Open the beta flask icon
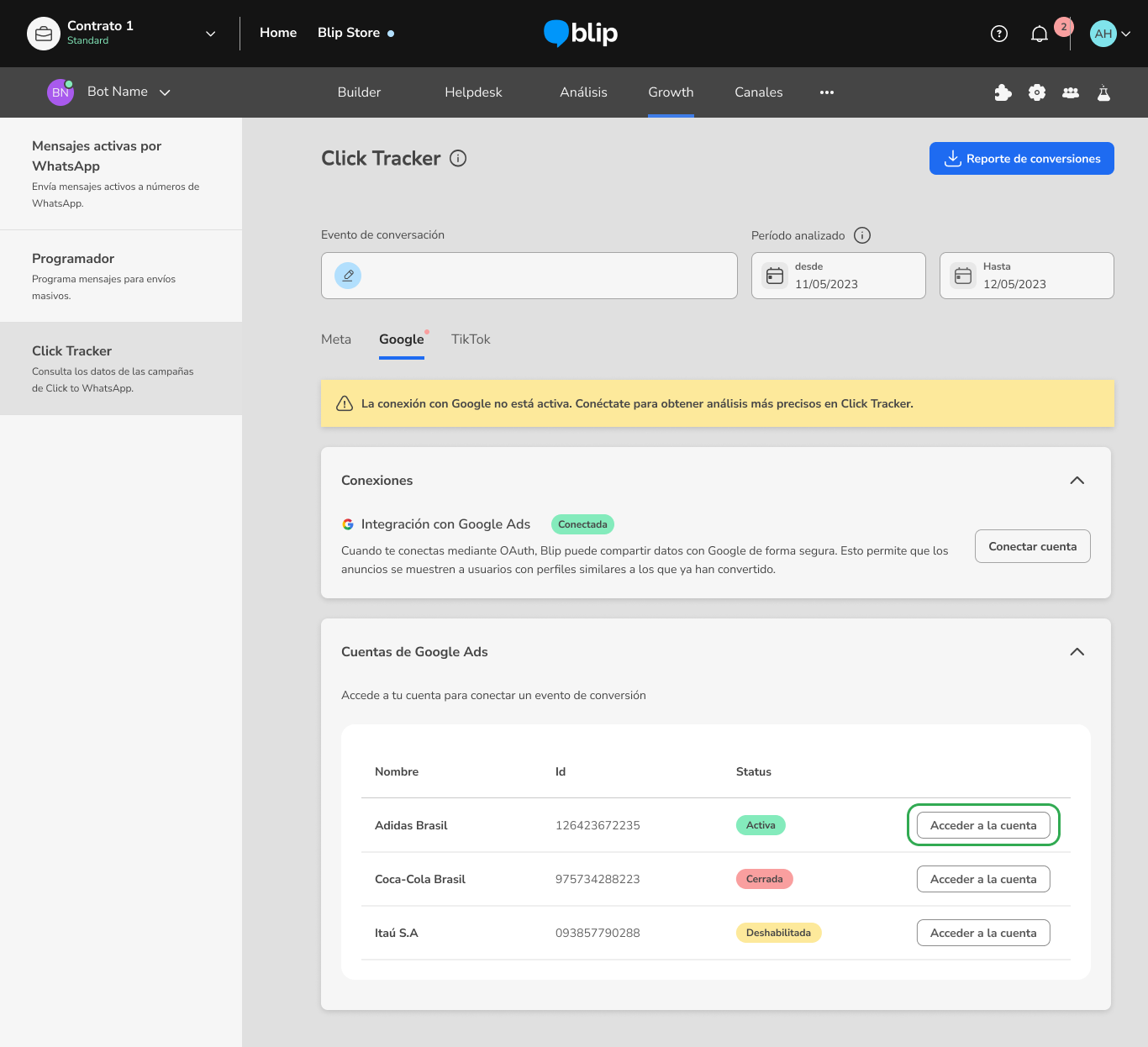The width and height of the screenshot is (1148, 1047). coord(1103,92)
